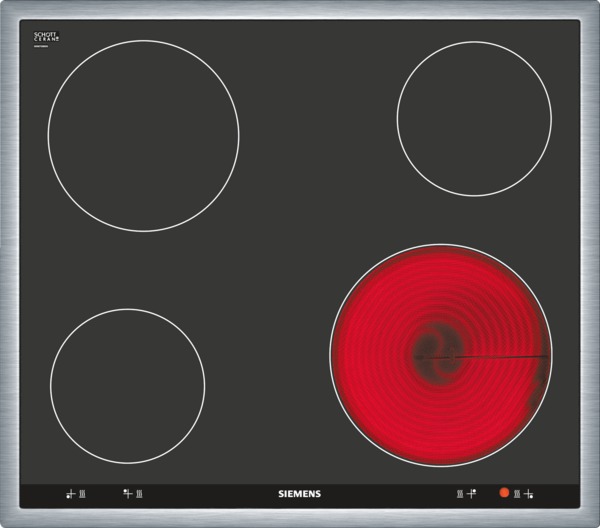Select the small top-right cooking zone
Image resolution: width=600 pixels, height=528 pixels.
click(x=473, y=118)
